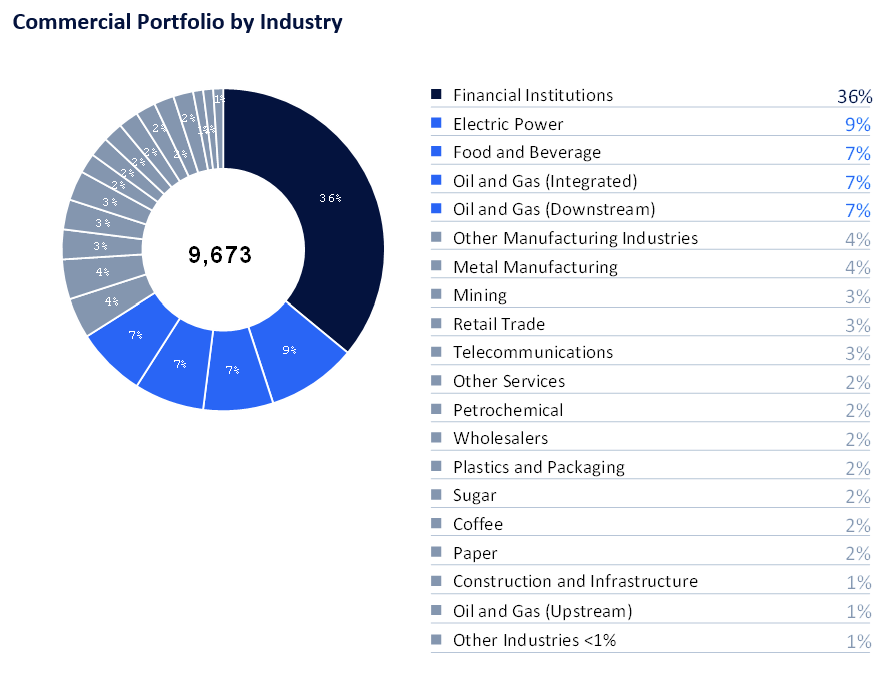Select the Telecommunications legend color square
Viewport: 889px width, 677px height.
(x=436, y=352)
